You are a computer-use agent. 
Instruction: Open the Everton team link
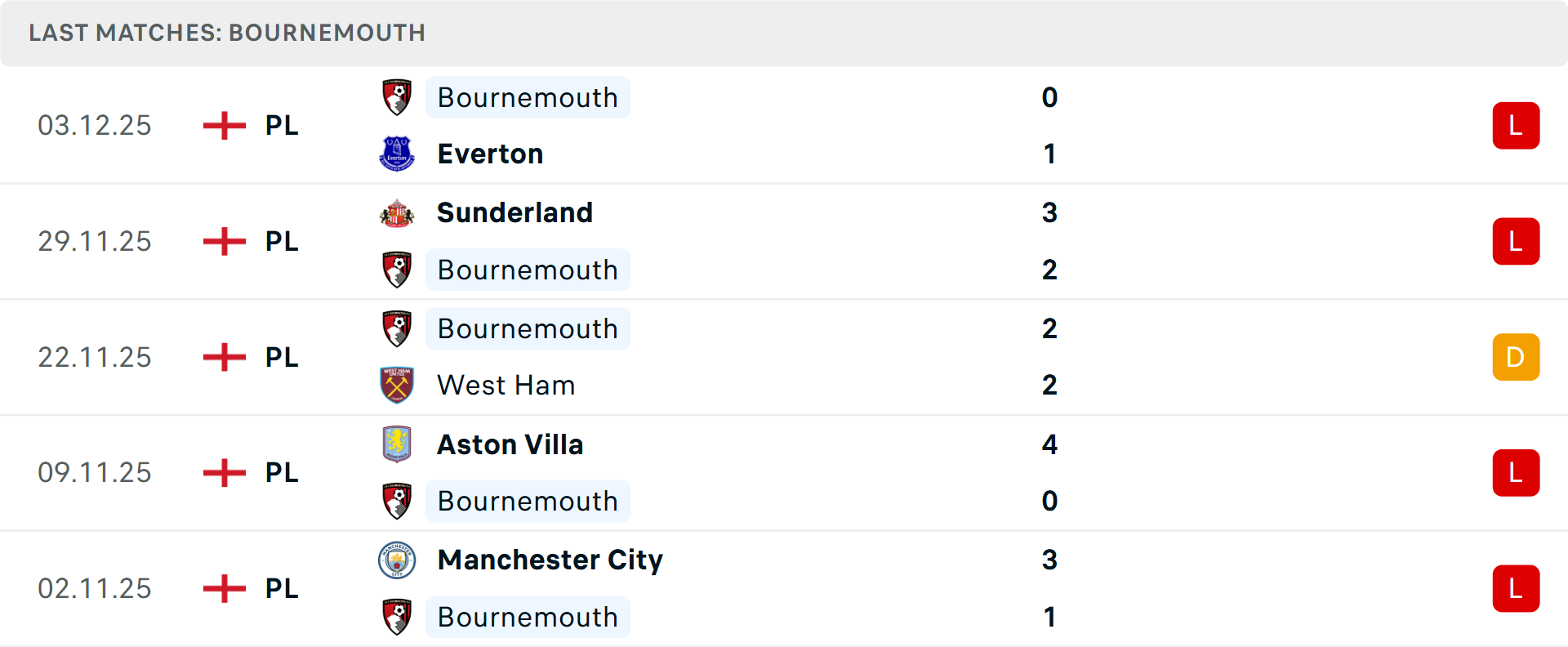(x=490, y=154)
